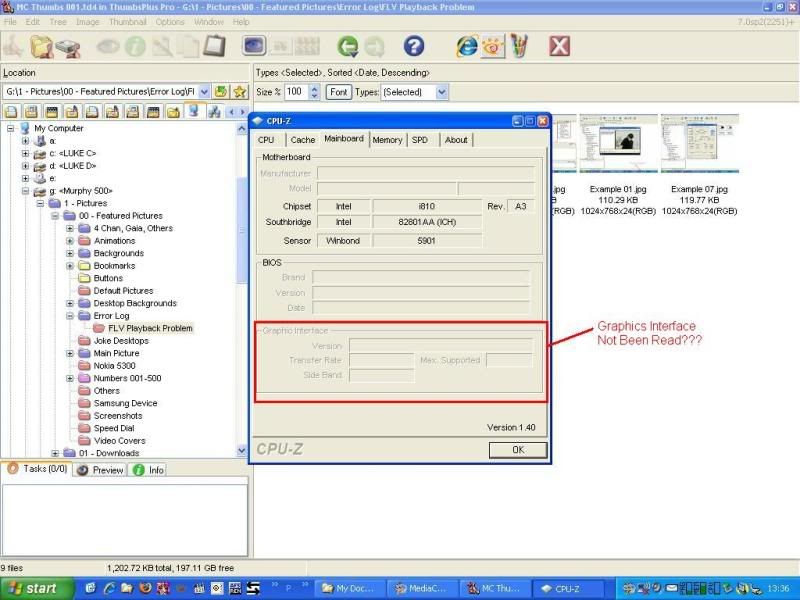Screen dimensions: 800x600
Task: Click the MC Thu... taskbar button
Action: click(494, 588)
